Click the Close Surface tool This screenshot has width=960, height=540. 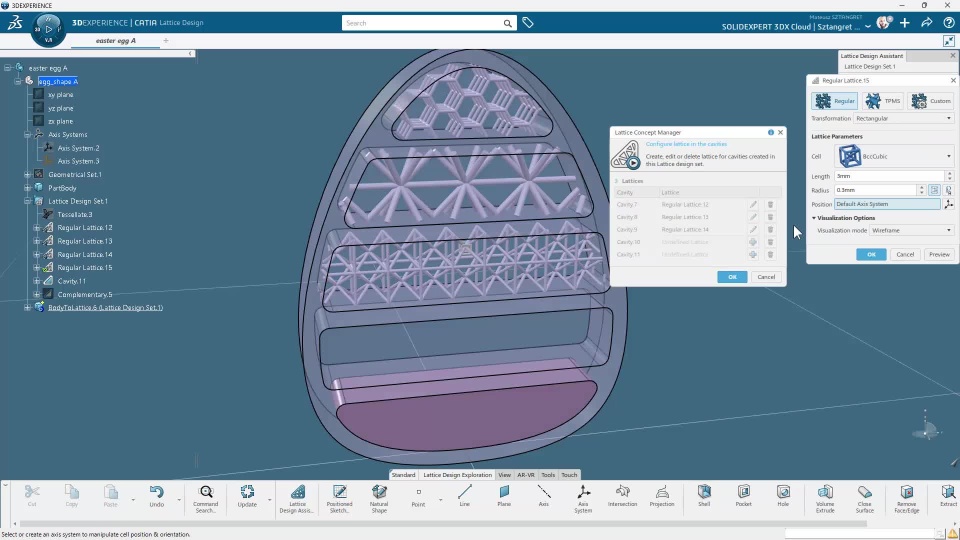coord(864,498)
